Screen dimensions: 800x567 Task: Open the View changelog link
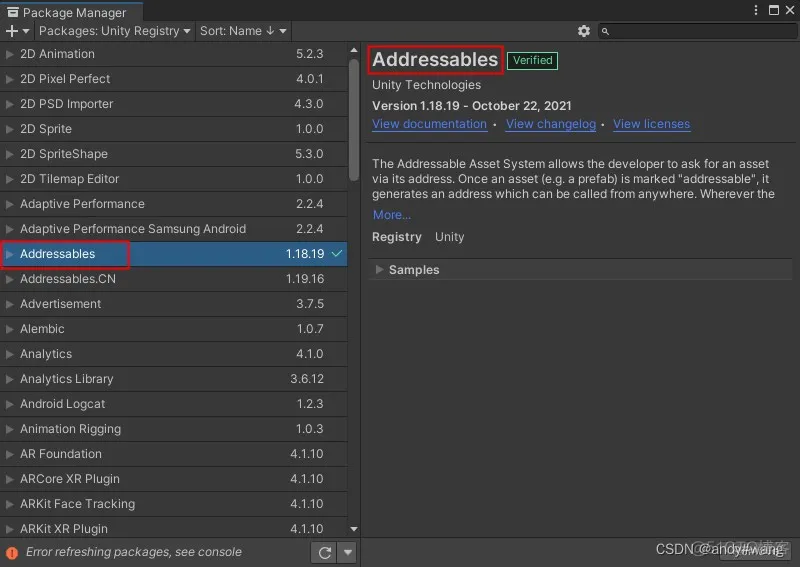551,124
